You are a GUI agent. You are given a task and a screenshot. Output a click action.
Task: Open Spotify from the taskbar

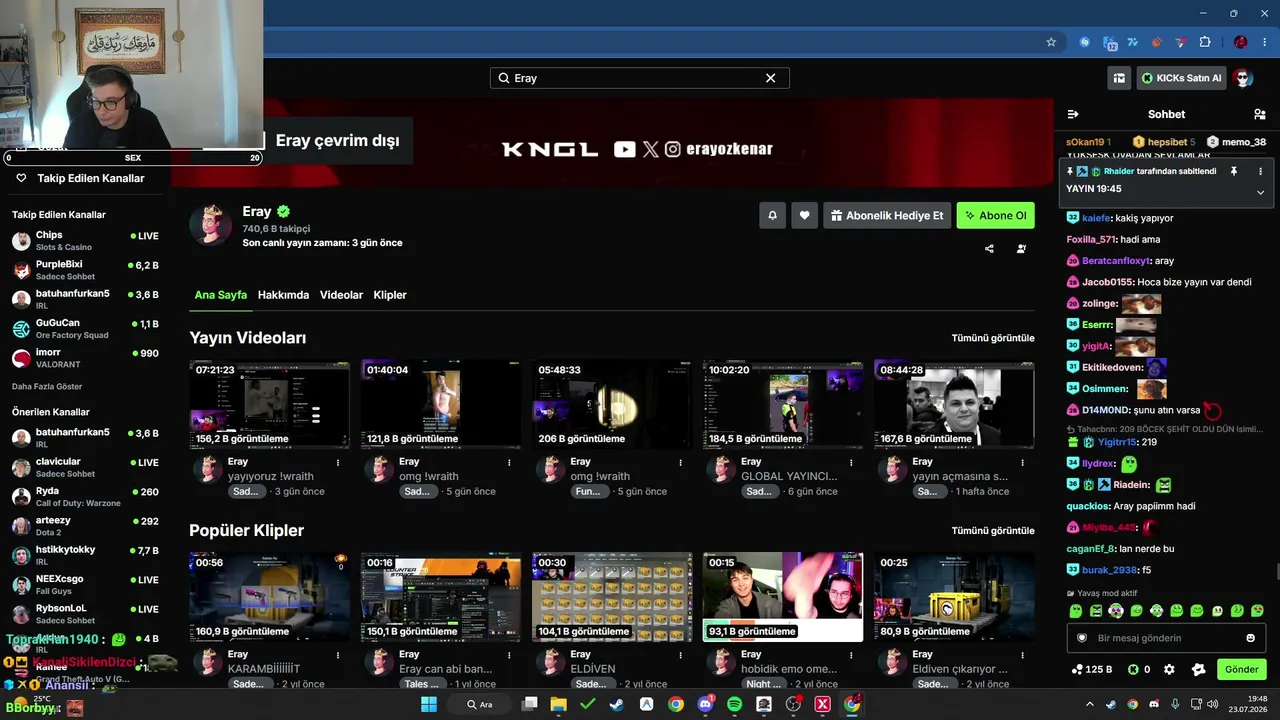pyautogui.click(x=735, y=704)
